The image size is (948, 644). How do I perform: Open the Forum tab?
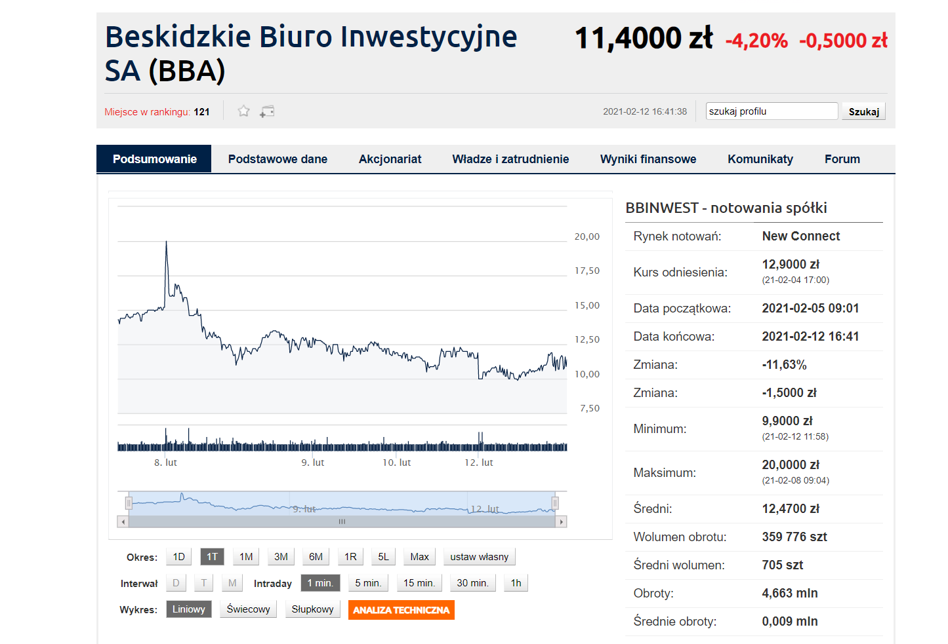pos(842,159)
